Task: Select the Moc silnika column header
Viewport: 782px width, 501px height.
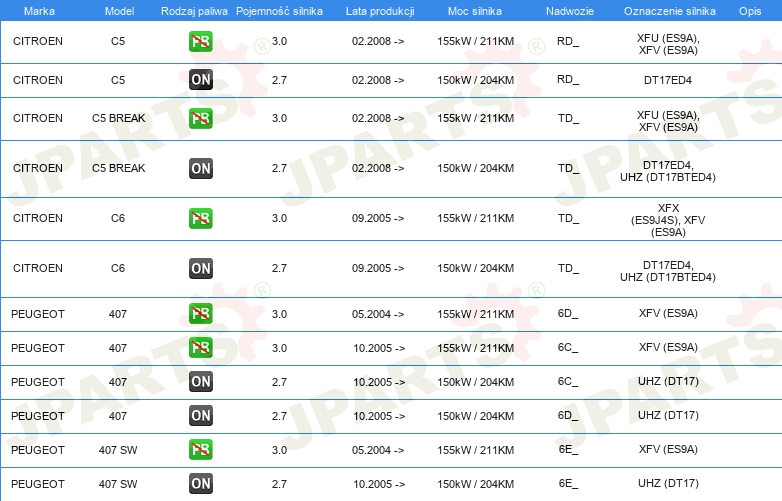Action: click(475, 10)
